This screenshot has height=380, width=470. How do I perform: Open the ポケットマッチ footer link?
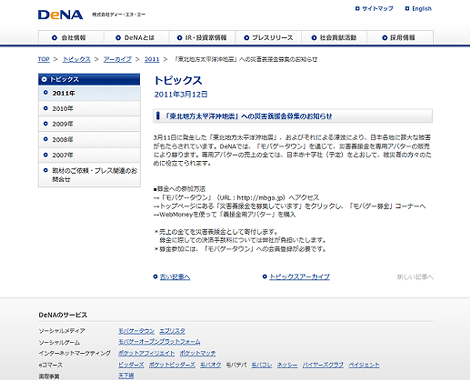click(197, 353)
